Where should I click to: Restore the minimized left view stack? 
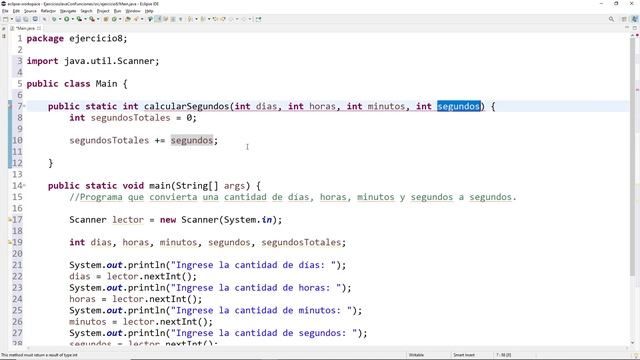(4, 28)
